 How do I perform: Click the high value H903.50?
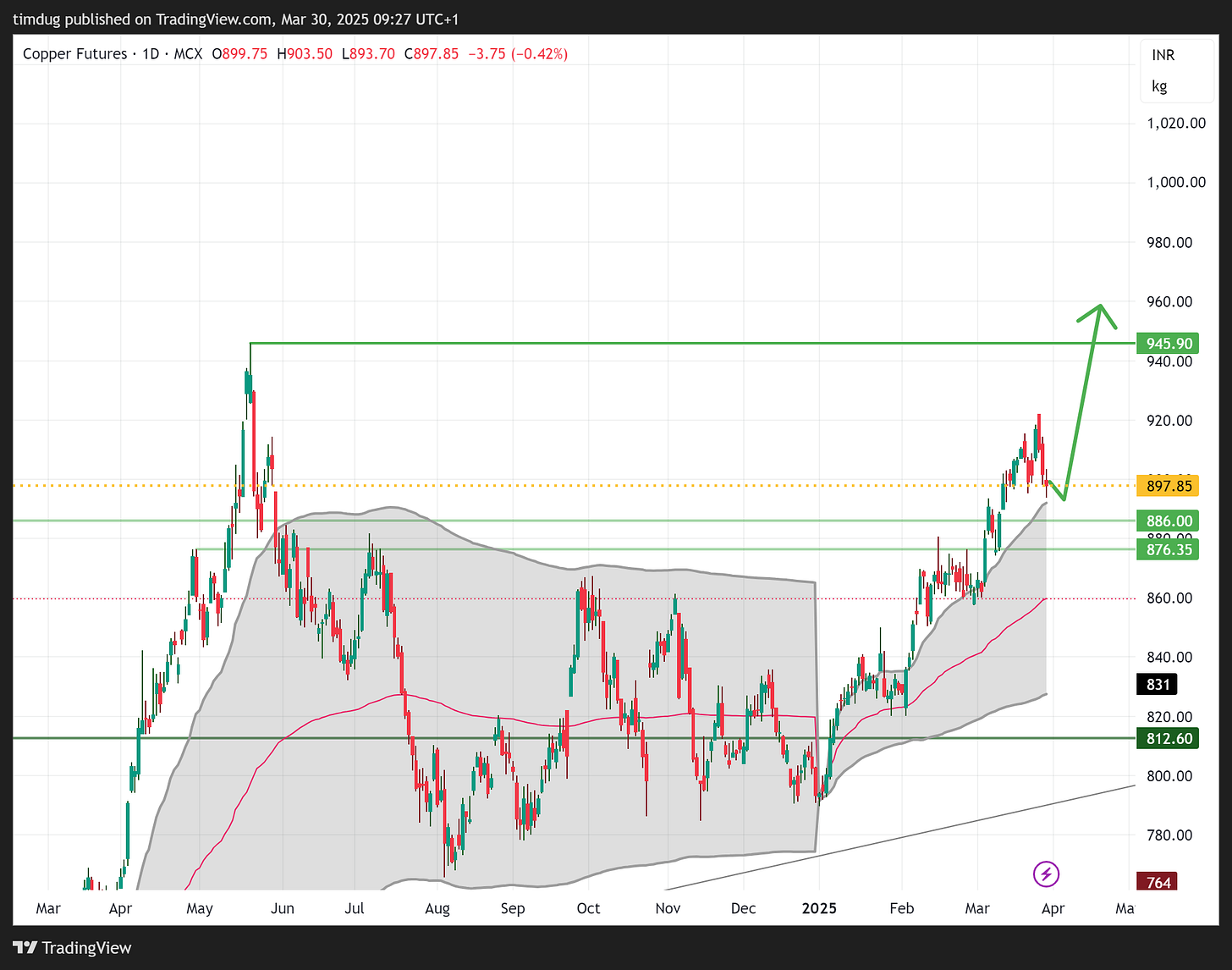pos(305,54)
